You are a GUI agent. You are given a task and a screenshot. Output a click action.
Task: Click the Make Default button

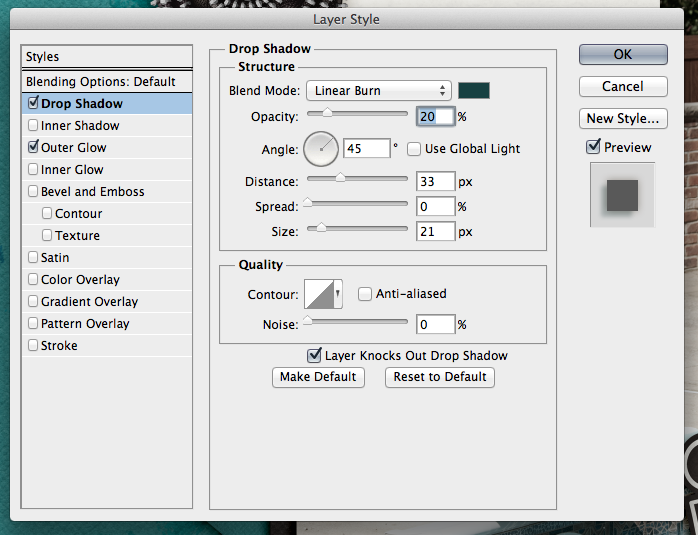[x=318, y=377]
